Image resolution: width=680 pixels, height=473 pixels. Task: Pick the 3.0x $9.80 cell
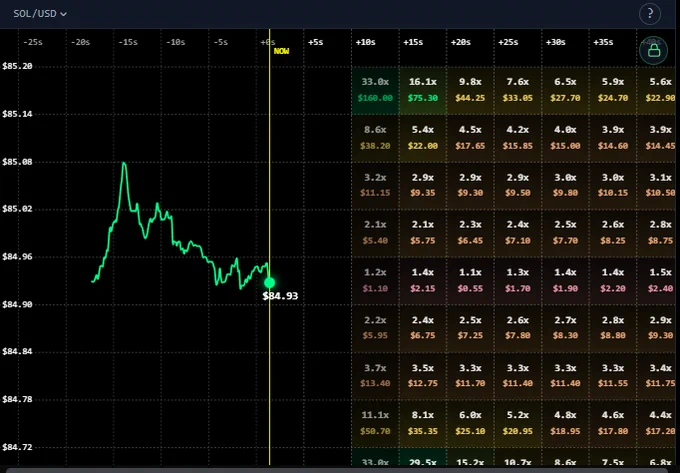(x=565, y=186)
